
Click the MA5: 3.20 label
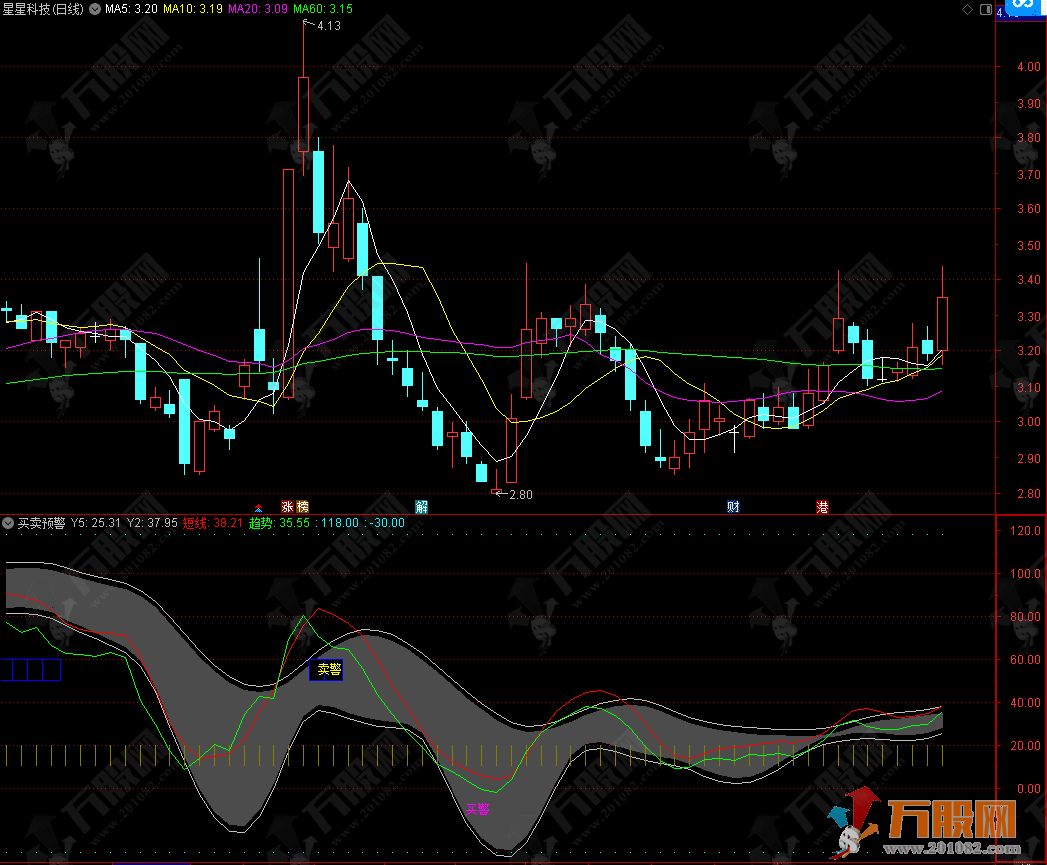point(131,9)
